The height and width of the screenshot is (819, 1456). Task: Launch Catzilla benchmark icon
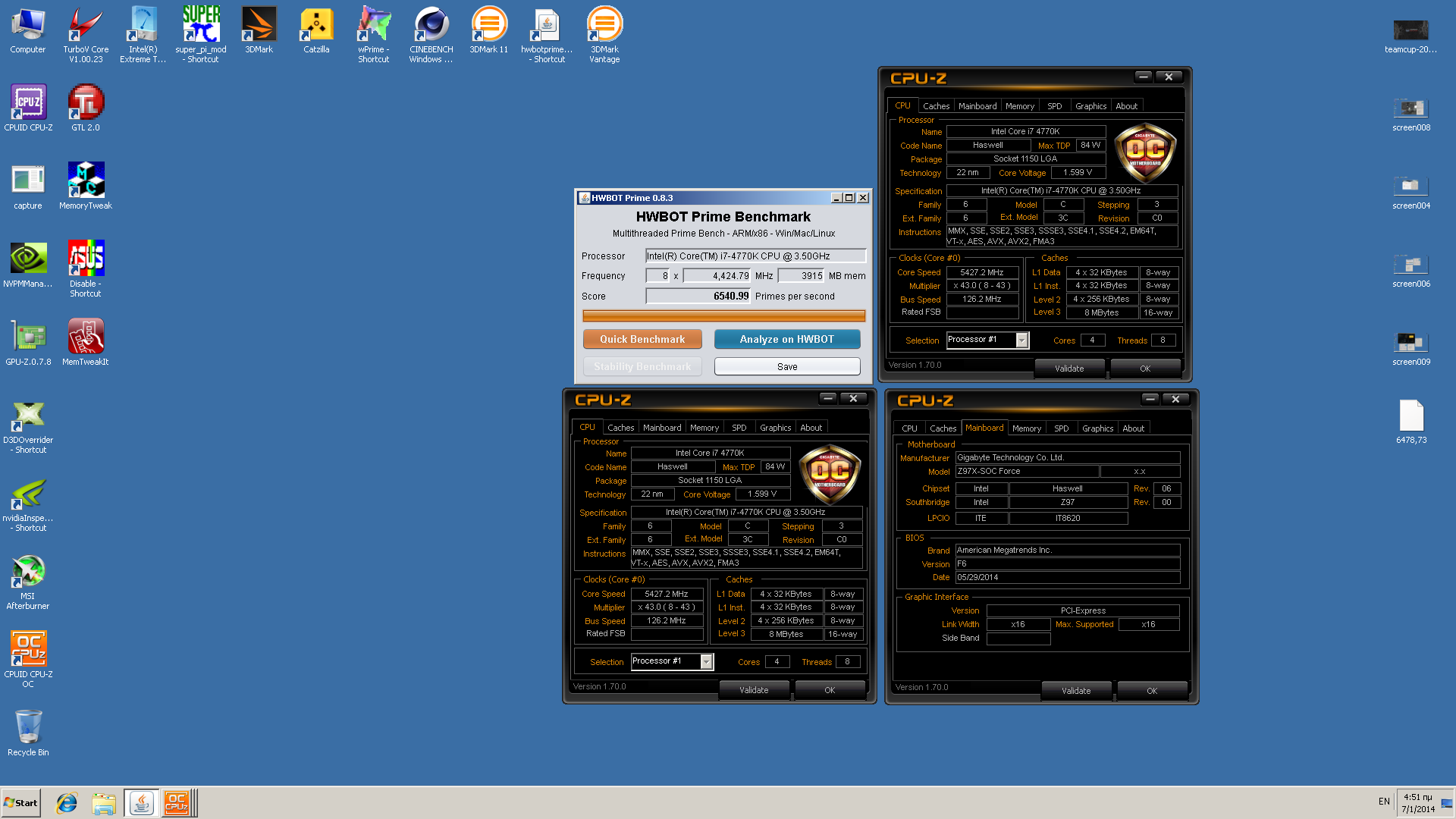[x=316, y=30]
